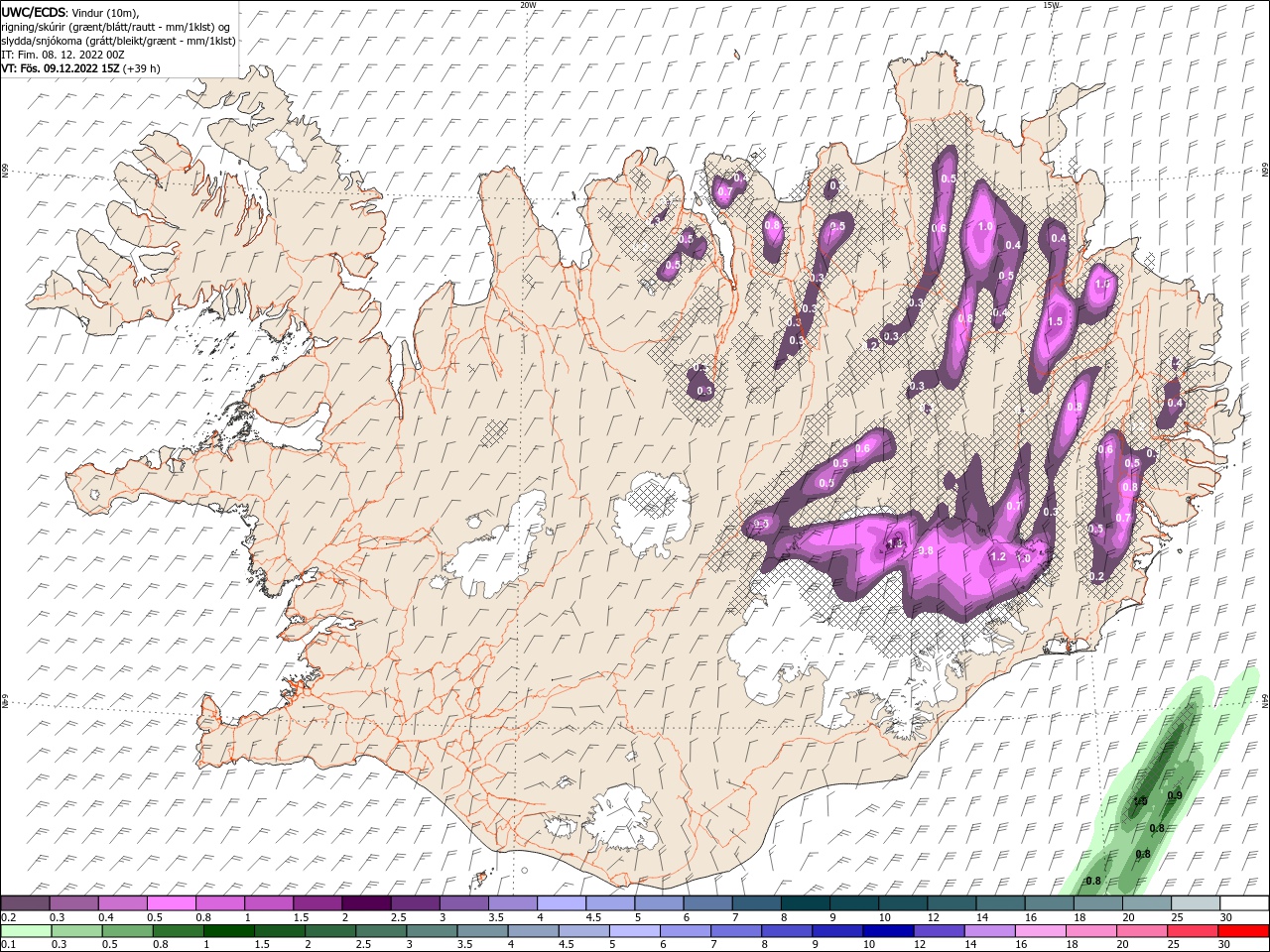Click the '(+39 h)' forecast offset text
The width and height of the screenshot is (1270, 952).
click(141, 68)
